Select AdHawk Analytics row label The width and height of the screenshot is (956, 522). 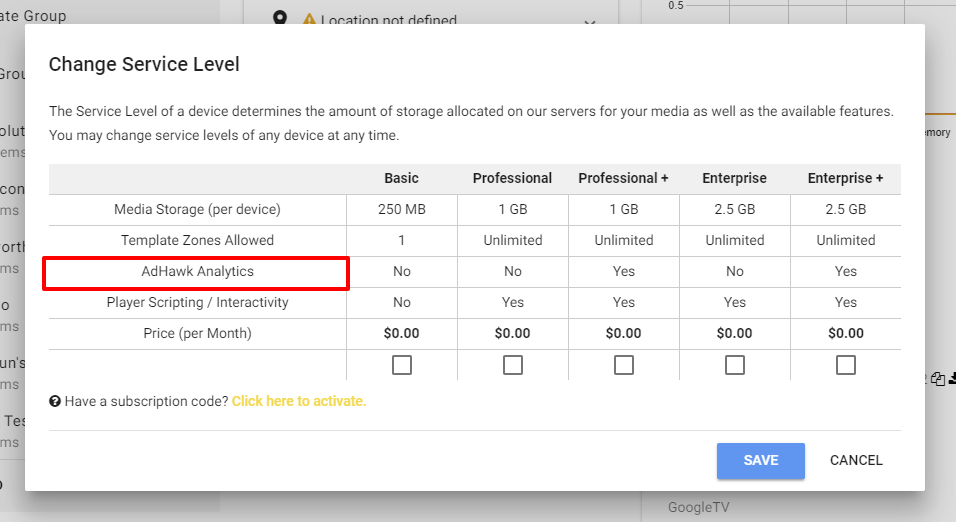pyautogui.click(x=198, y=271)
